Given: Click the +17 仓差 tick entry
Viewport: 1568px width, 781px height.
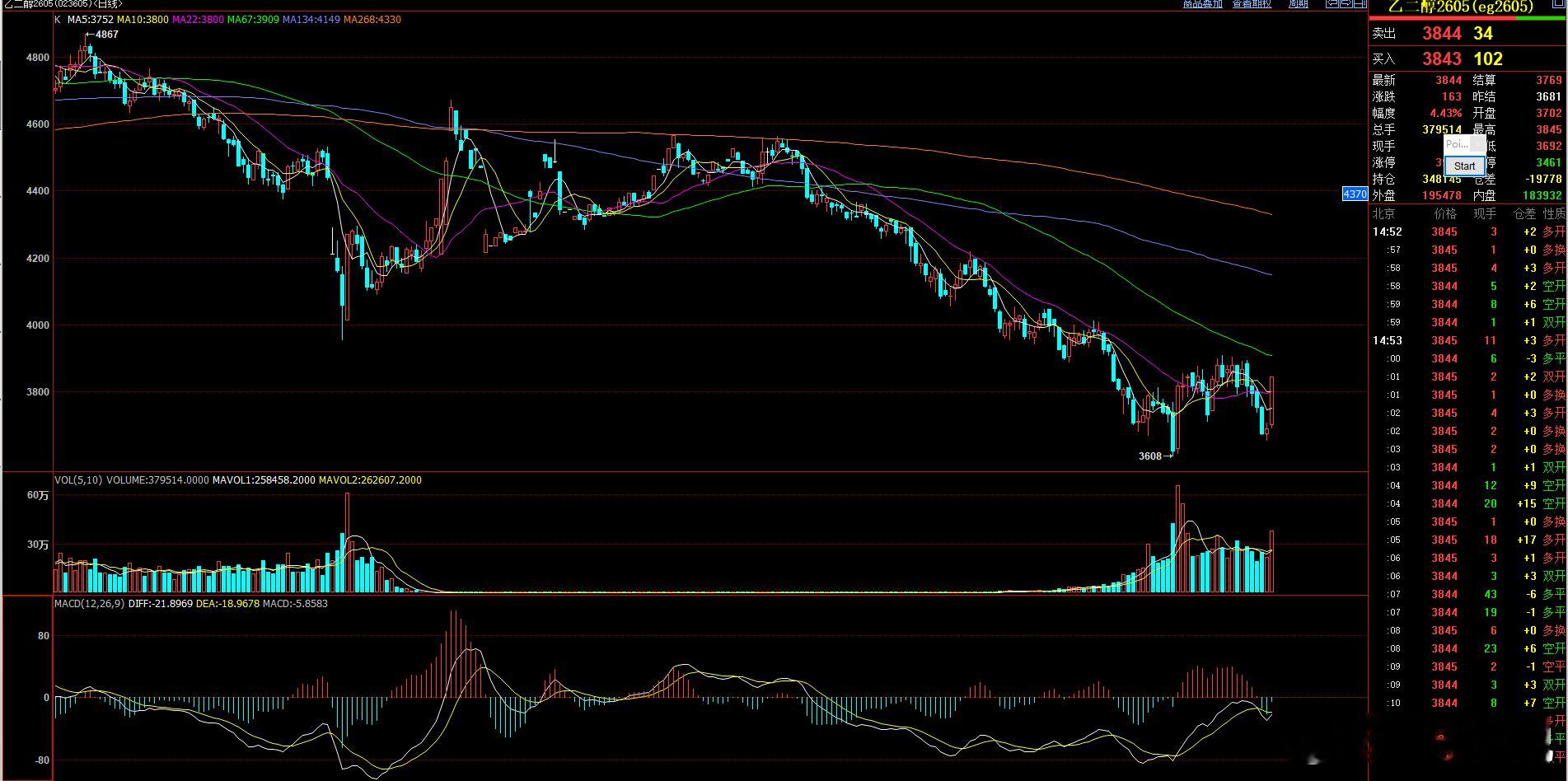Looking at the screenshot, I should [1527, 540].
